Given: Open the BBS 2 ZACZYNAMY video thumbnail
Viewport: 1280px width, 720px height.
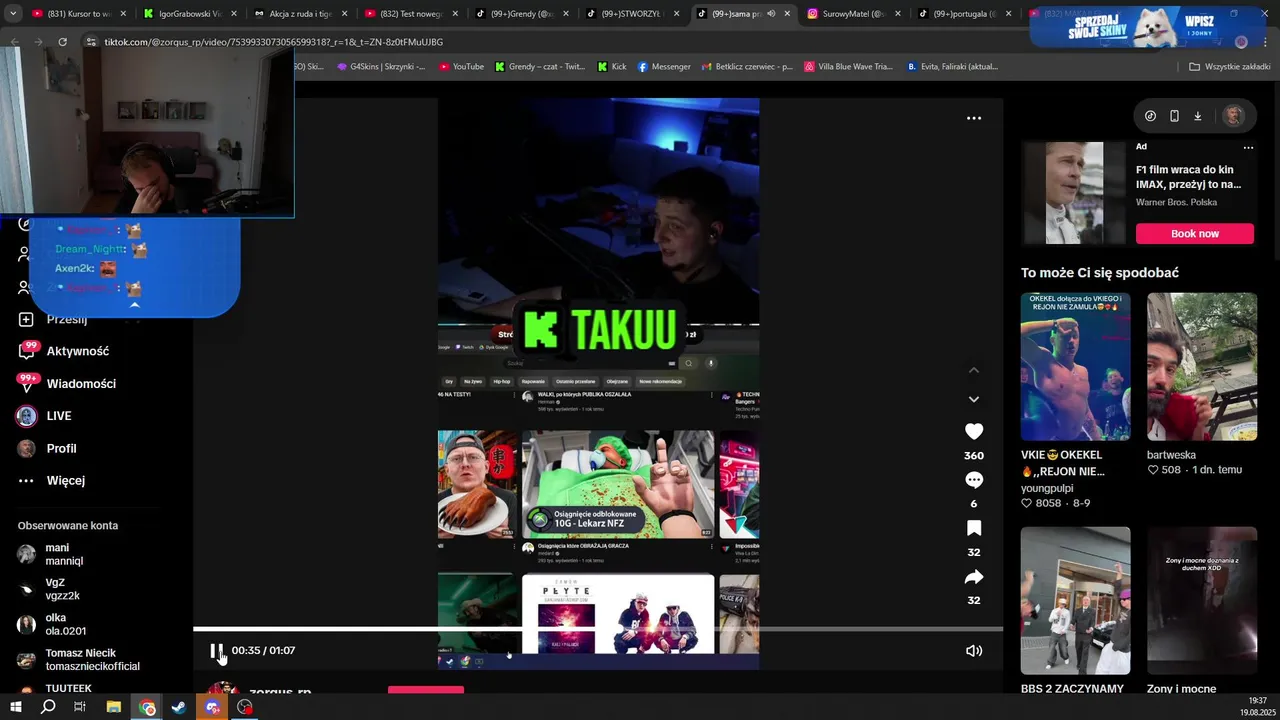Looking at the screenshot, I should tap(1075, 601).
